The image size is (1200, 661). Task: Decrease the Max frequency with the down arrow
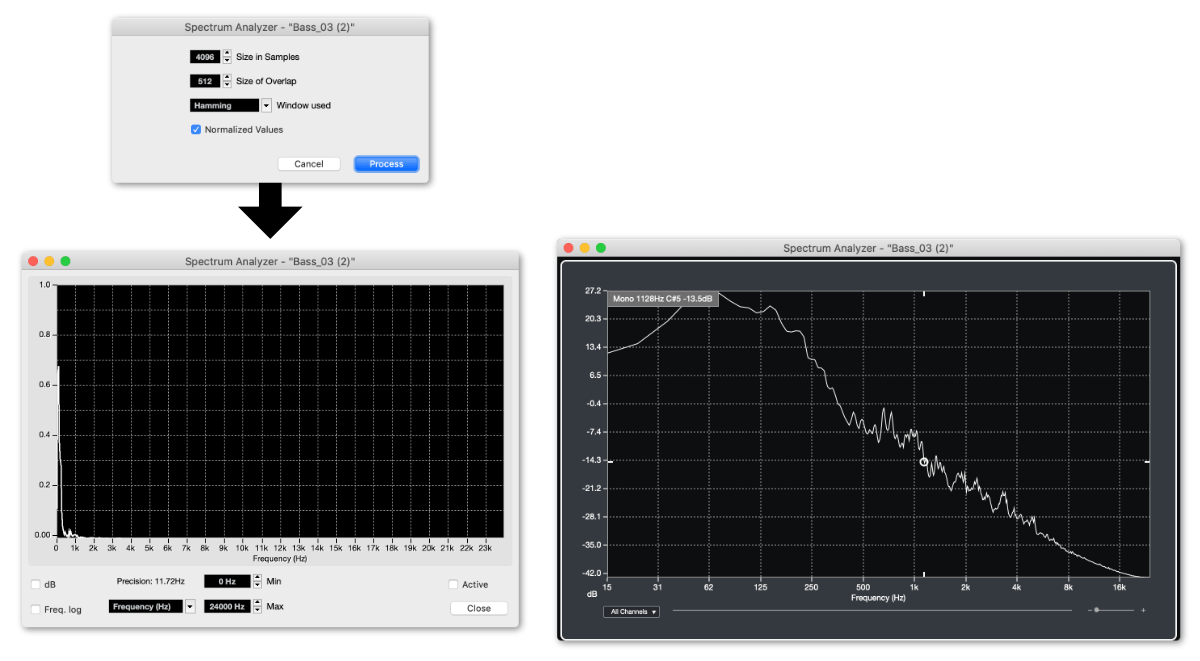256,609
